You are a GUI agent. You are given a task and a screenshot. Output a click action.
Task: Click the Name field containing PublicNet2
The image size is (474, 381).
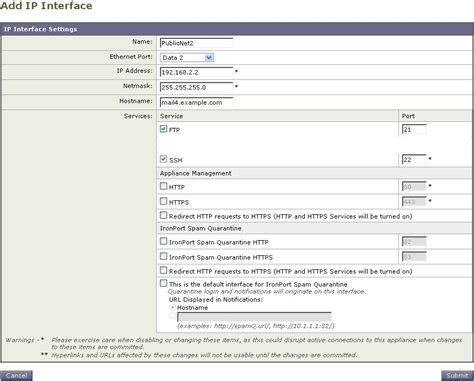196,43
